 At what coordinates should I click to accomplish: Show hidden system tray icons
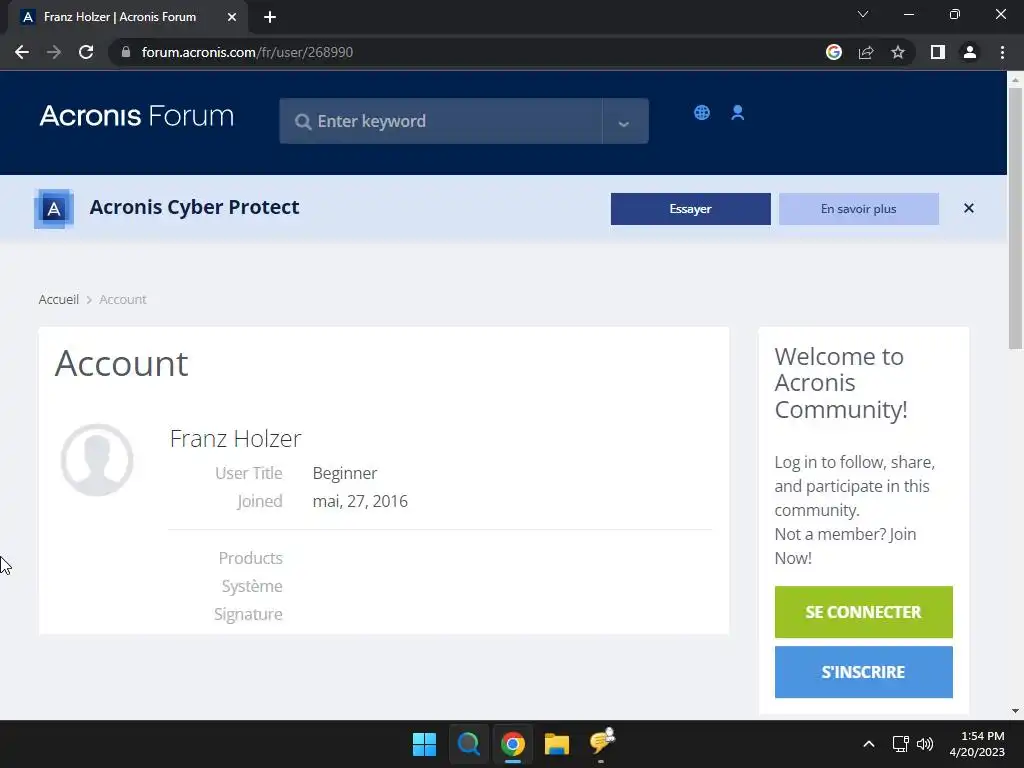(x=869, y=744)
